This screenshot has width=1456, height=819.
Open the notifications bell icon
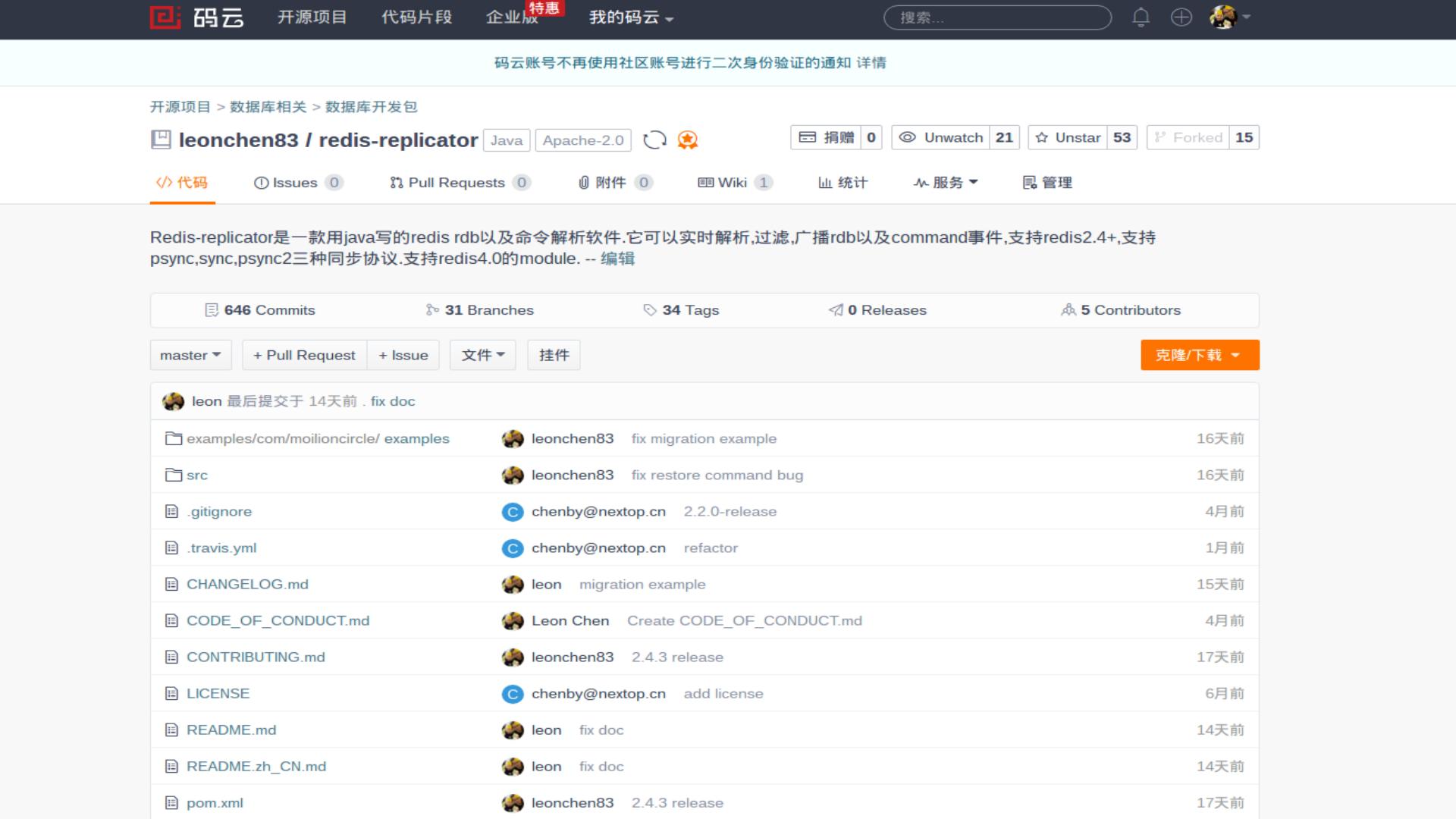click(1141, 17)
